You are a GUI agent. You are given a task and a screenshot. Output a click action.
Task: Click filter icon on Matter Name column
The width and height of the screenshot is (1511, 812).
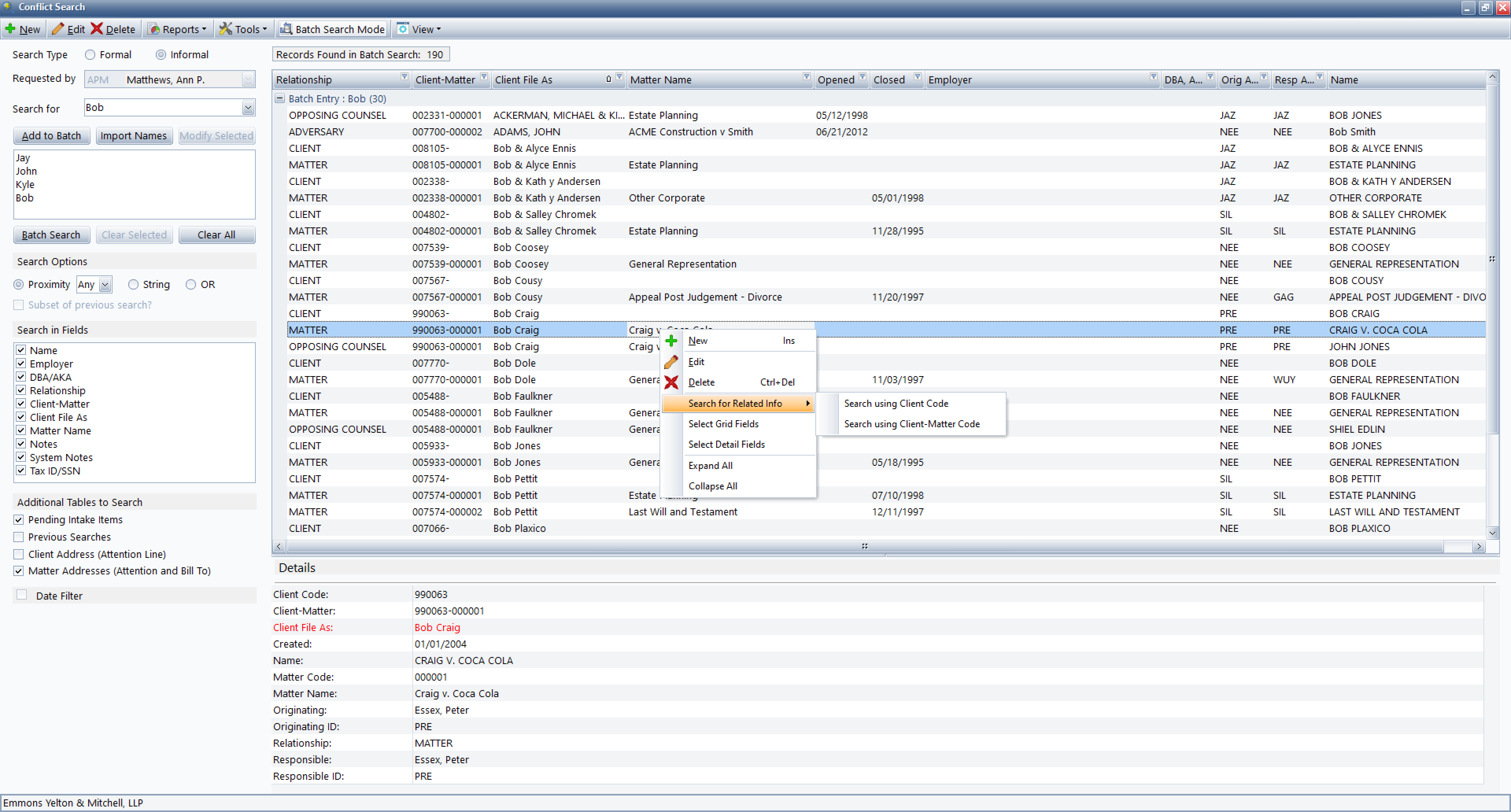pyautogui.click(x=807, y=77)
